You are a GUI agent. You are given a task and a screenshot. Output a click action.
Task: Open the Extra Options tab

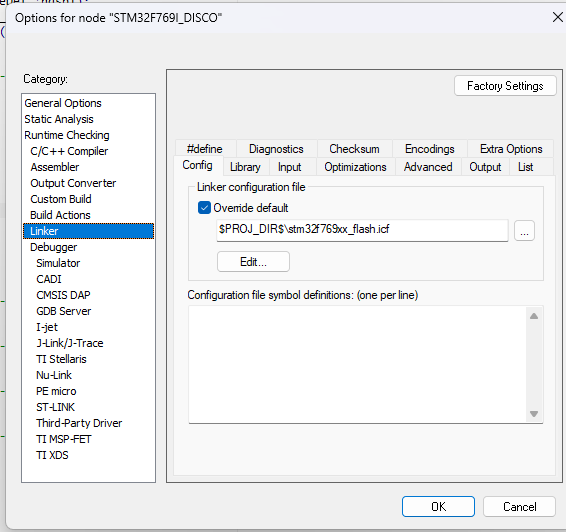511,149
